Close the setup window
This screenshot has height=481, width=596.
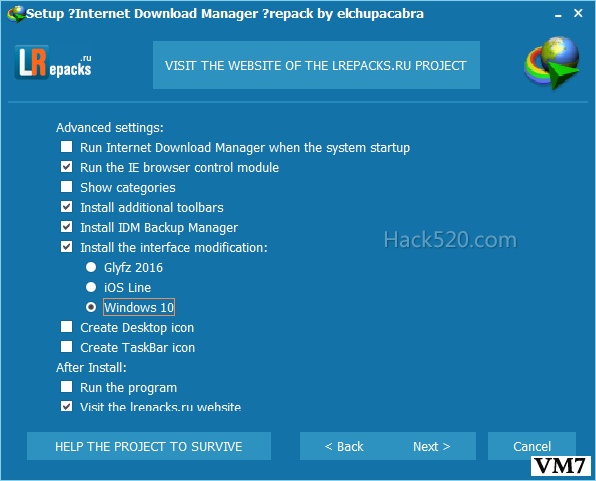click(x=578, y=13)
